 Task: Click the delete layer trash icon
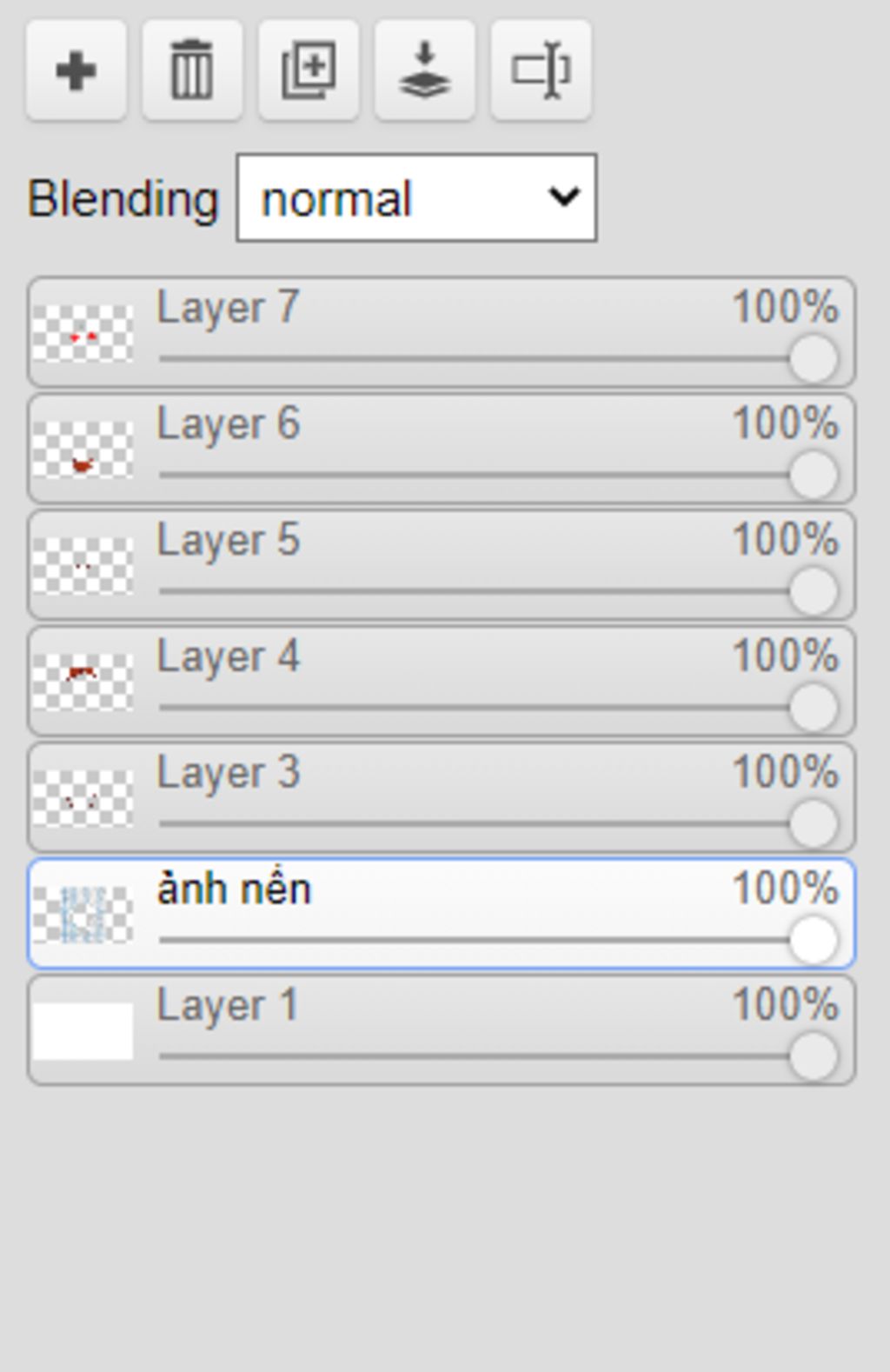coord(192,70)
